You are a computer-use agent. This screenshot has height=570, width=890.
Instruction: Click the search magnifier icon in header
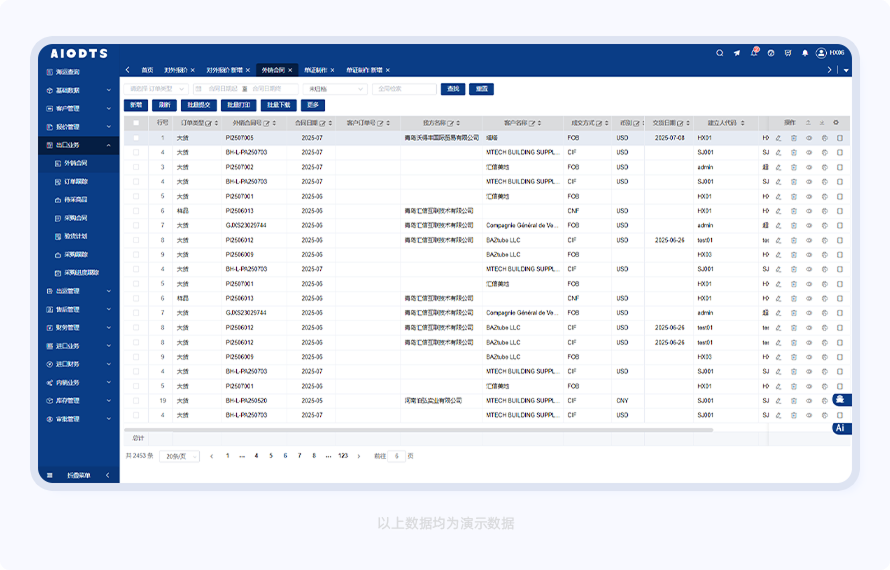tap(719, 53)
